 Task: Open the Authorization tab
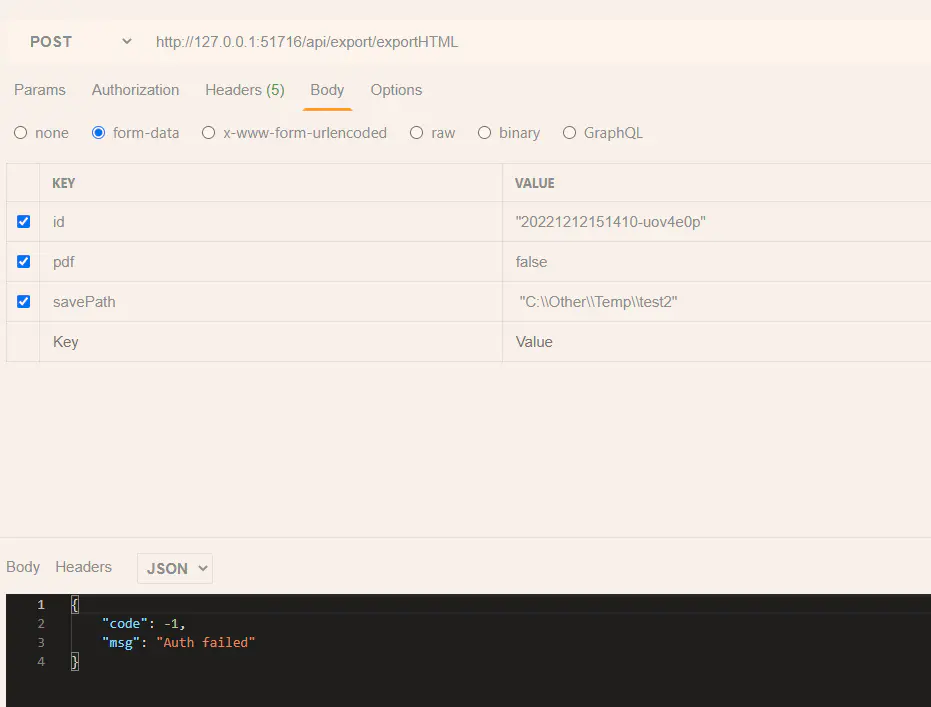point(135,90)
